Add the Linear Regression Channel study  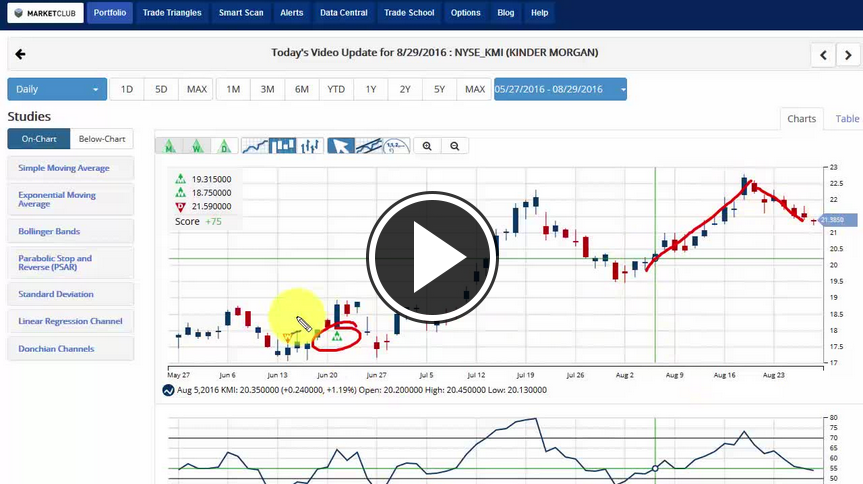tap(70, 321)
